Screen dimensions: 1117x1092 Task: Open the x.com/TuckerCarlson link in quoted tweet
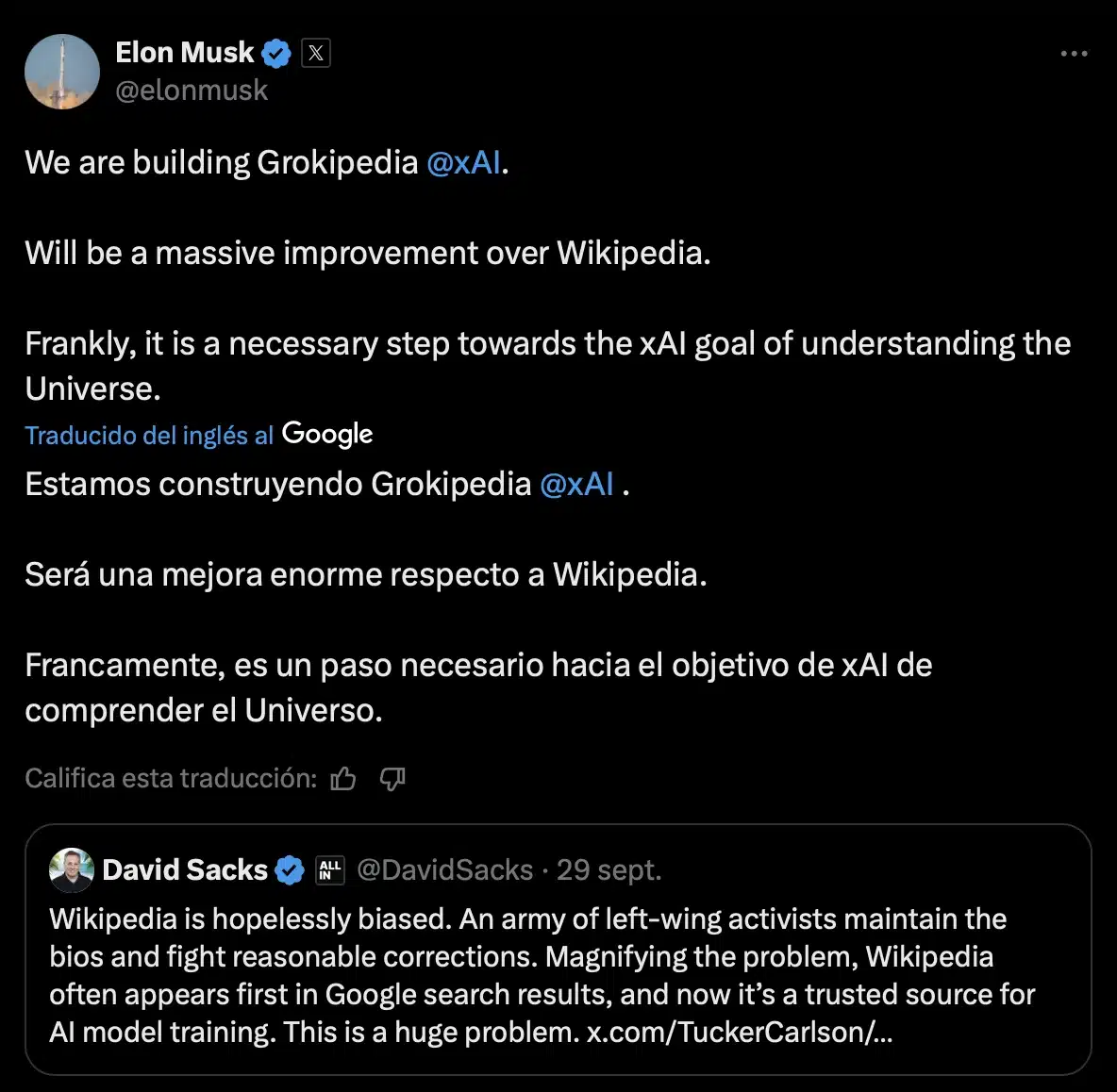point(739,1032)
